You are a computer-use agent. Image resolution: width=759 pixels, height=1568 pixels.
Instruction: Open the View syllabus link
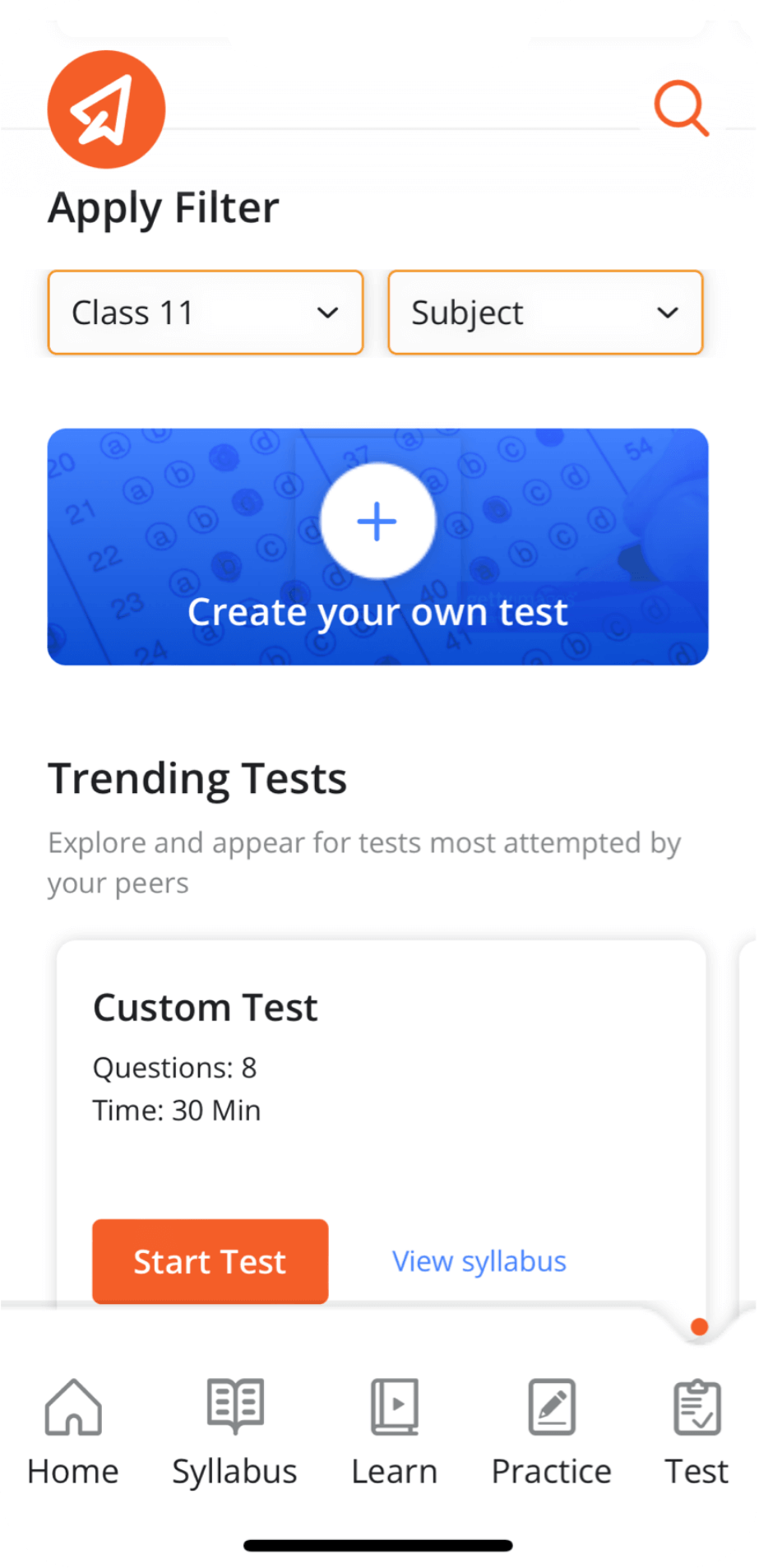click(479, 1261)
